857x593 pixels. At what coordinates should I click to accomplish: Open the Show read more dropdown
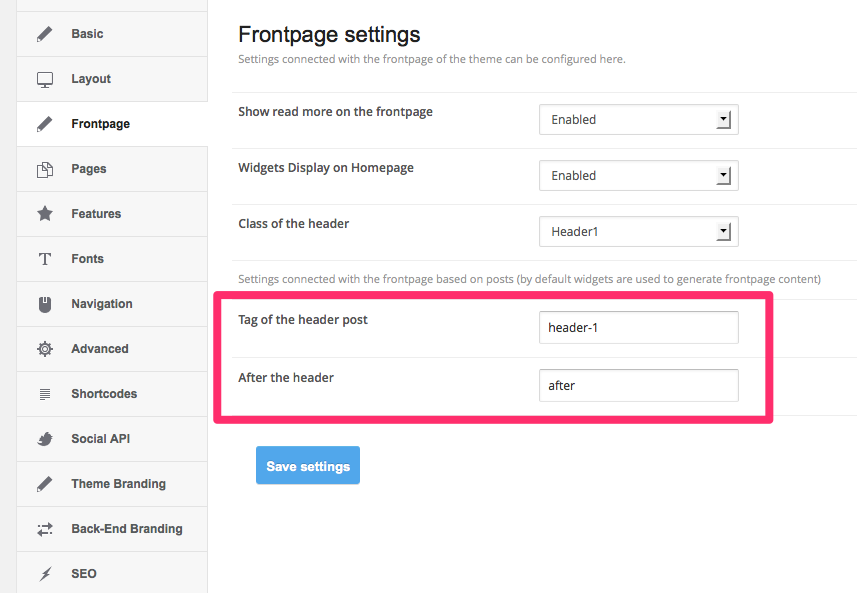[638, 120]
